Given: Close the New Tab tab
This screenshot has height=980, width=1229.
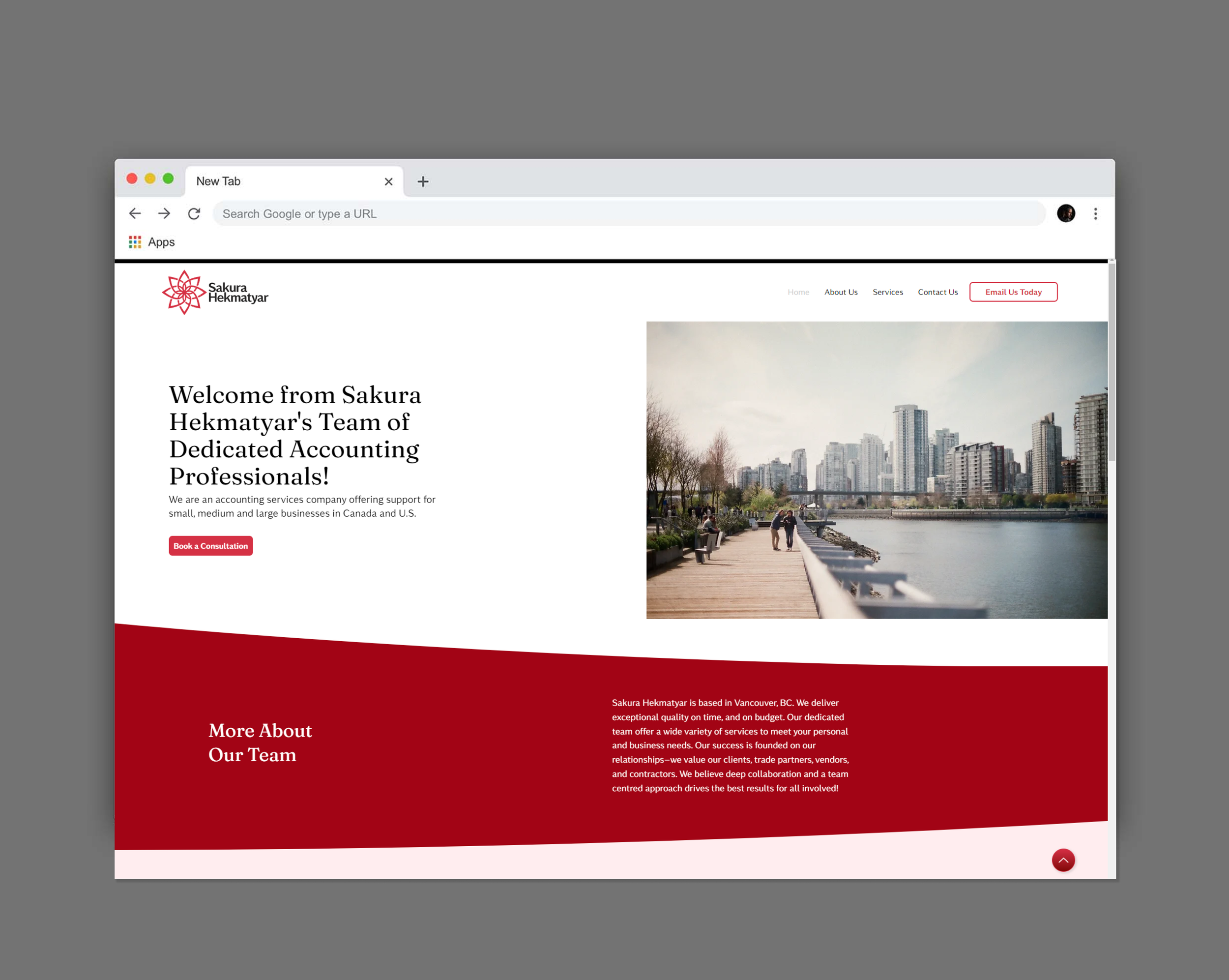Looking at the screenshot, I should coord(389,182).
